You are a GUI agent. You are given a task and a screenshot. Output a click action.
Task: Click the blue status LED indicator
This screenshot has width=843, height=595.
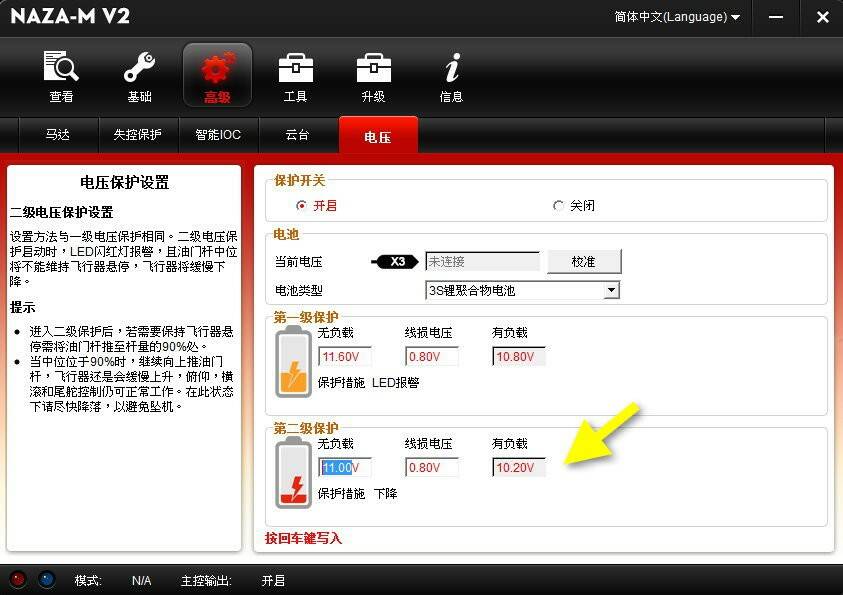(47, 579)
